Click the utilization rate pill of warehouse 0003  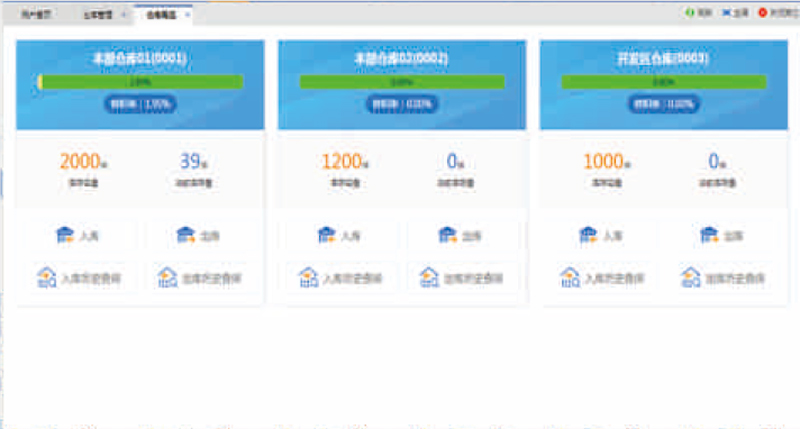(664, 104)
